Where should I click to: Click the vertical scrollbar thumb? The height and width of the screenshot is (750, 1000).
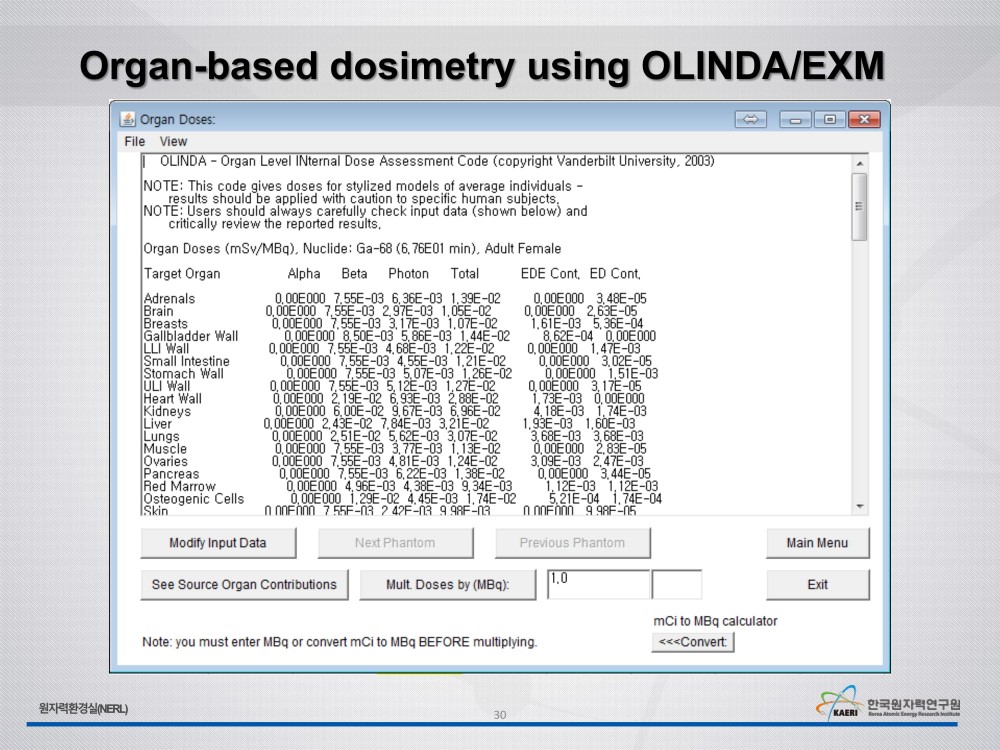point(860,207)
